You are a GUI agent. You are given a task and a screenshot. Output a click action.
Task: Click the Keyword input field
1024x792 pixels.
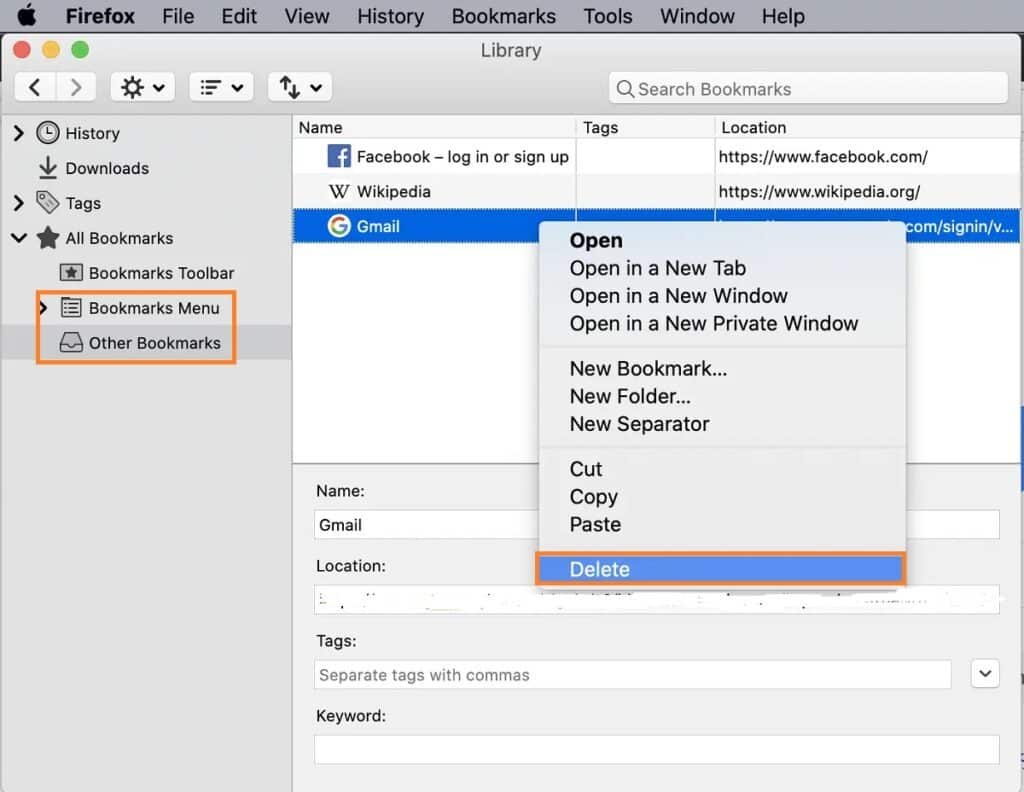pos(656,750)
